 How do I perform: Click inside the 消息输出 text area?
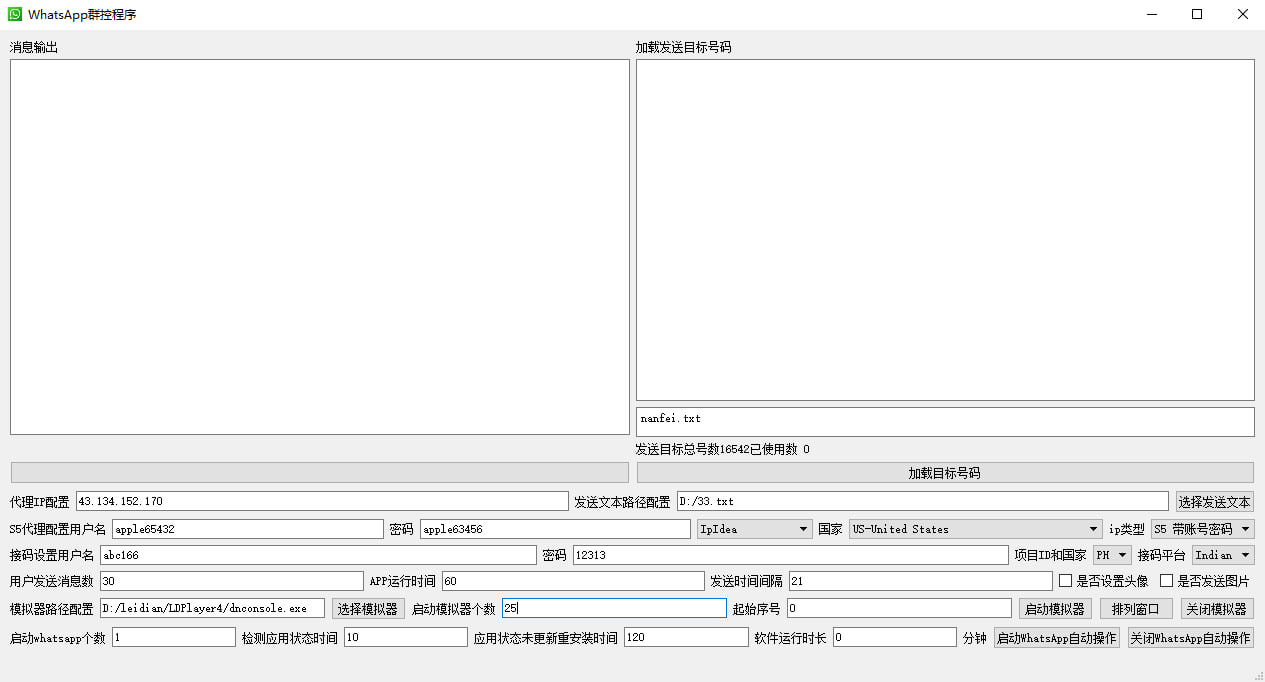point(320,247)
